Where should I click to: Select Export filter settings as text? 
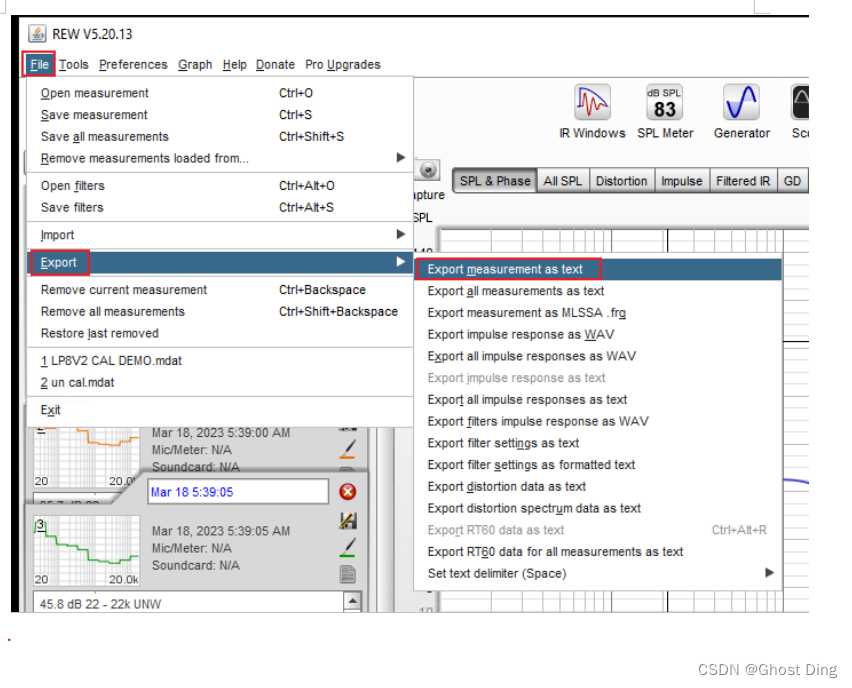point(598,443)
